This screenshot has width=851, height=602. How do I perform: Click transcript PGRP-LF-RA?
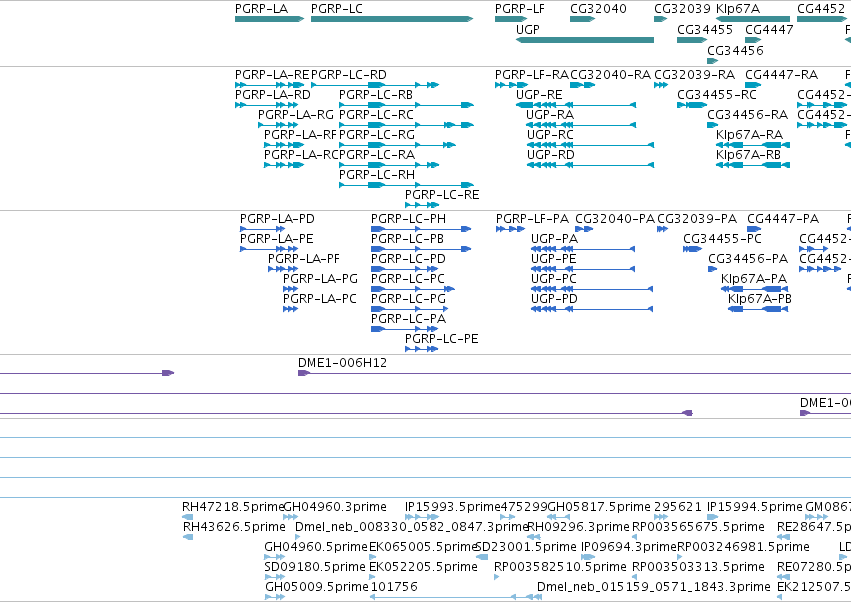(x=511, y=85)
